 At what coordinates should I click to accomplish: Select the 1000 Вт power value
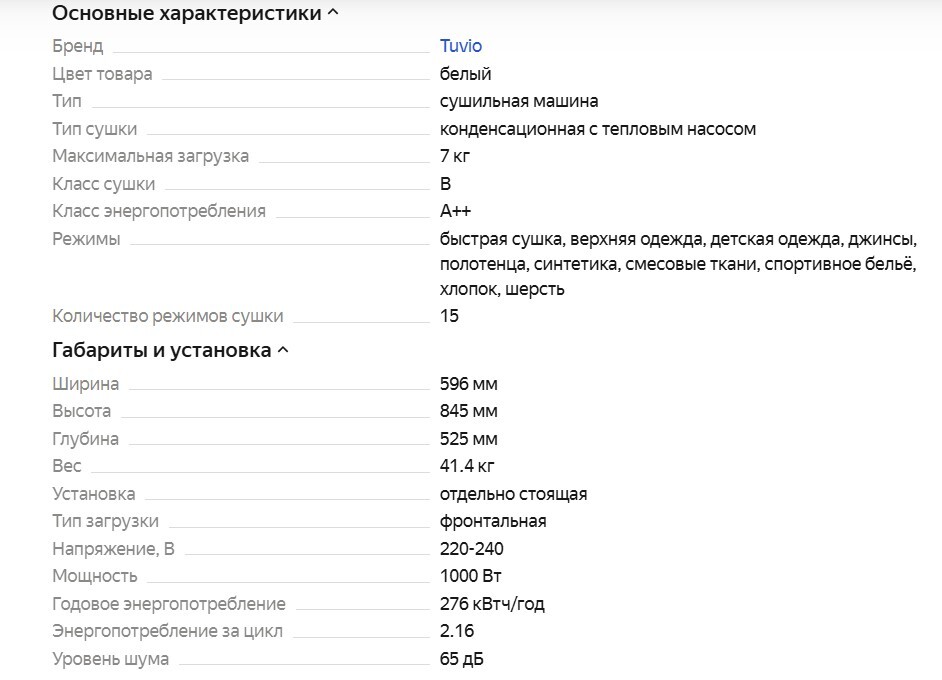pyautogui.click(x=470, y=576)
